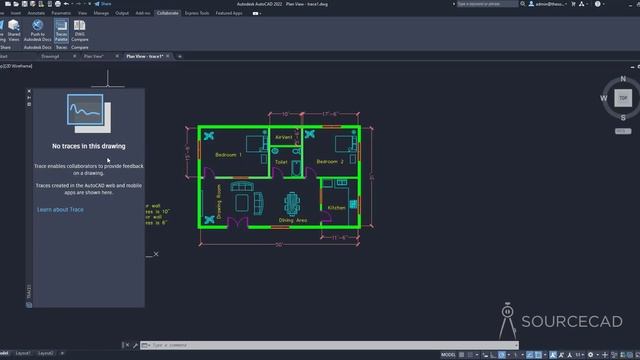Viewport: 640px width, 360px height.
Task: Open the Help question mark icon
Action: [598, 4]
